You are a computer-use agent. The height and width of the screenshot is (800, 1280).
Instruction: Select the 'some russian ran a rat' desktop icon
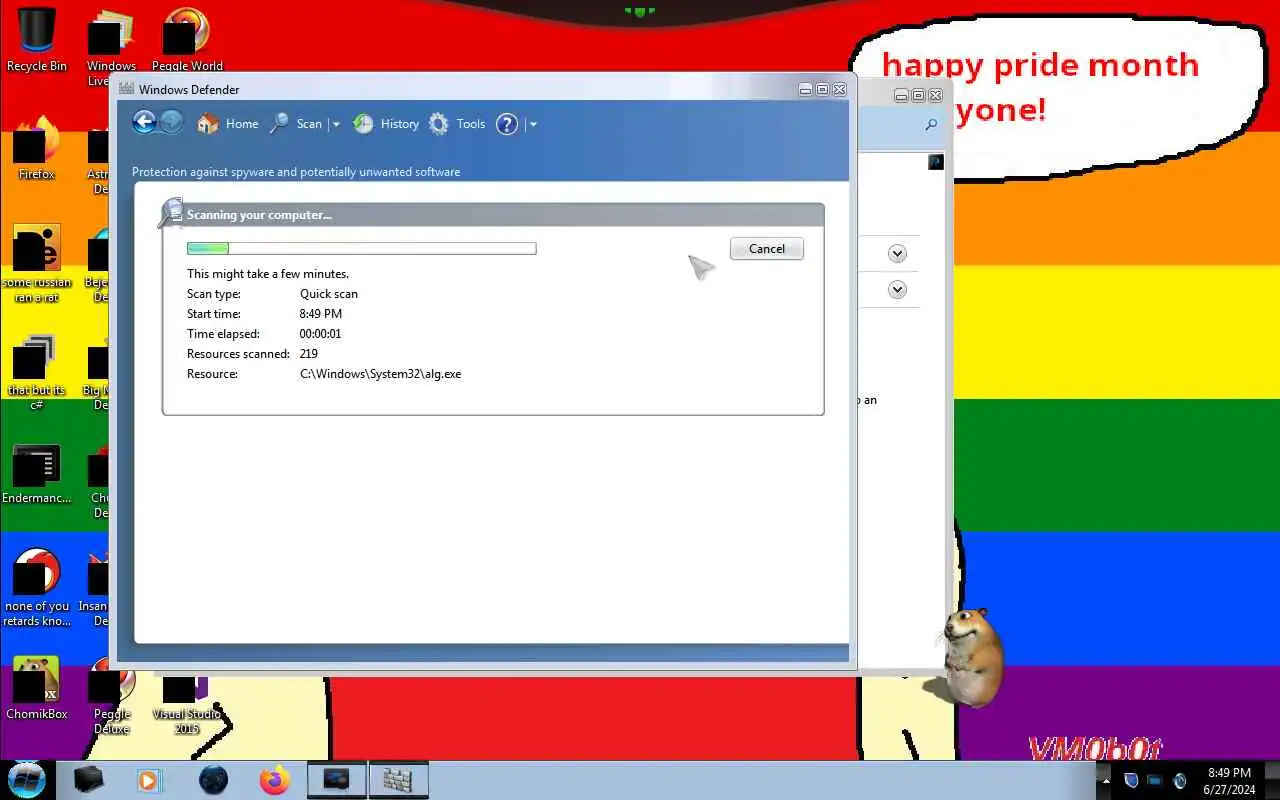pyautogui.click(x=37, y=263)
